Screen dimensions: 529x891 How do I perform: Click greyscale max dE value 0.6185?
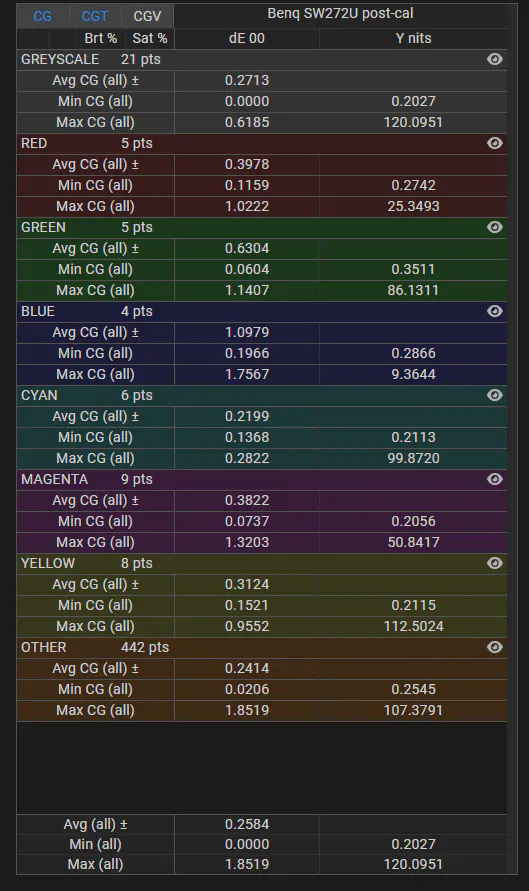point(247,122)
